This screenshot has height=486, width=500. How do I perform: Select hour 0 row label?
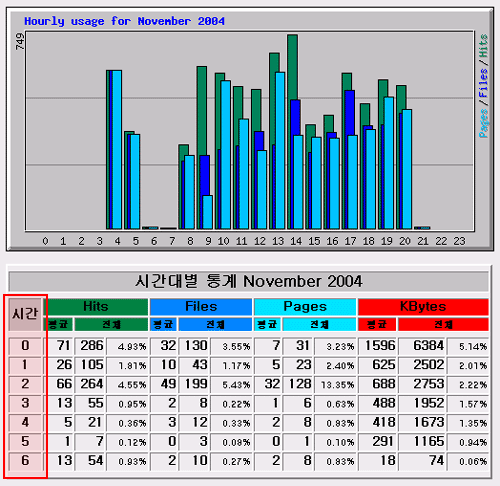point(25,345)
